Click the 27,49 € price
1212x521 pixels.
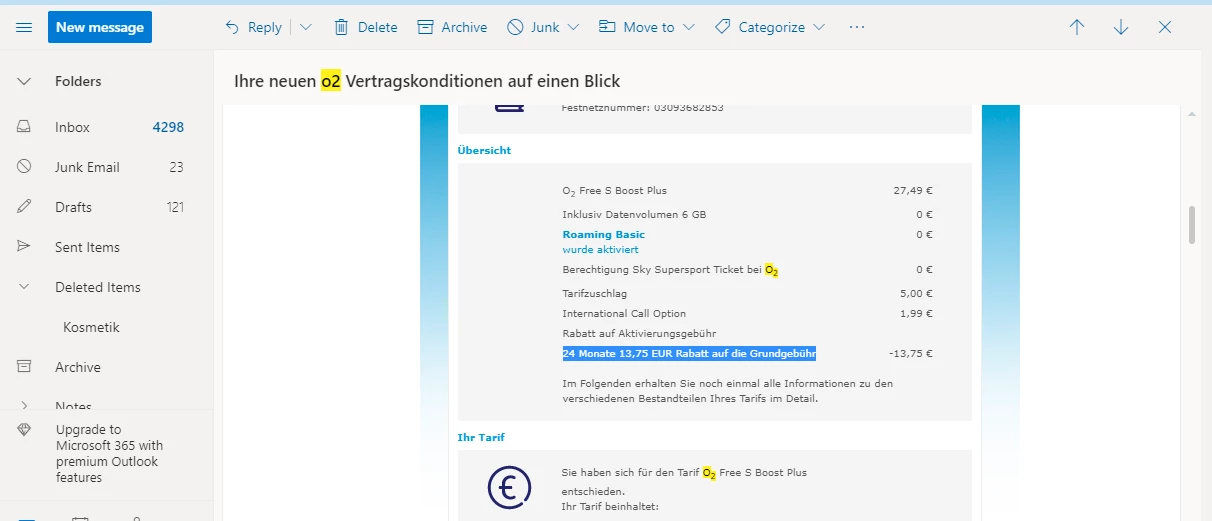point(913,190)
